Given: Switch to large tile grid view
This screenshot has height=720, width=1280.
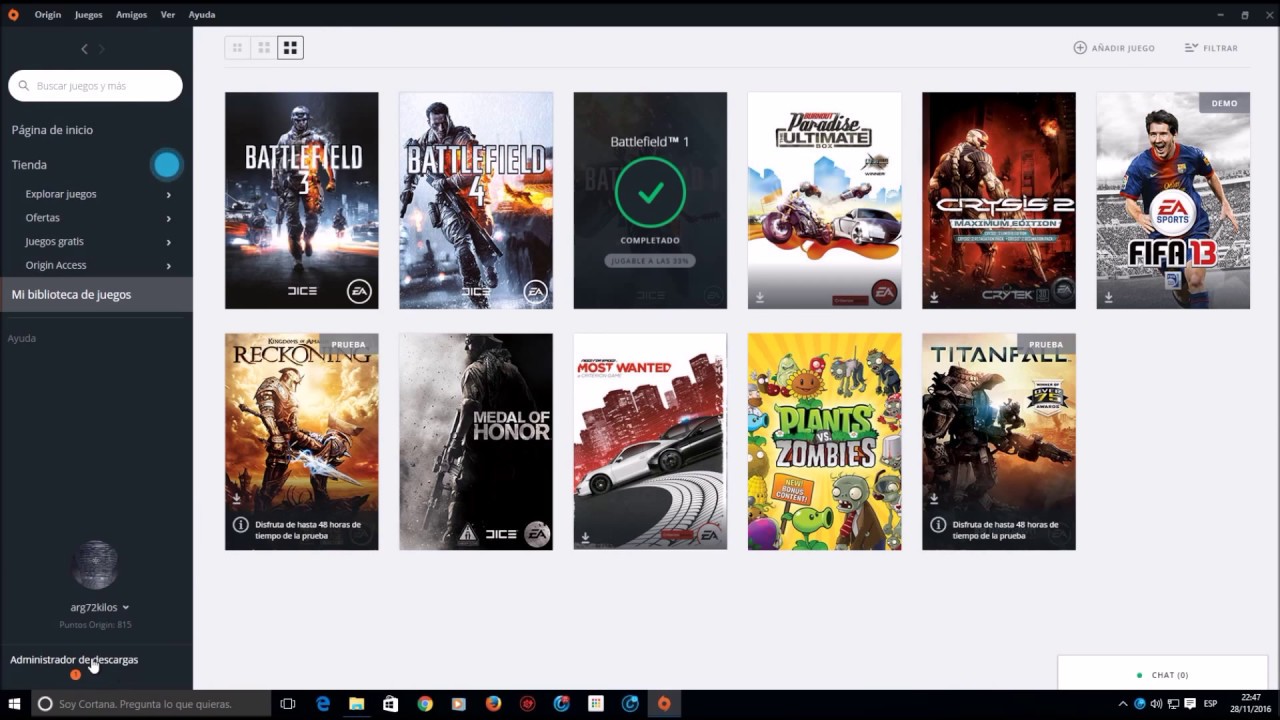Looking at the screenshot, I should pyautogui.click(x=290, y=47).
